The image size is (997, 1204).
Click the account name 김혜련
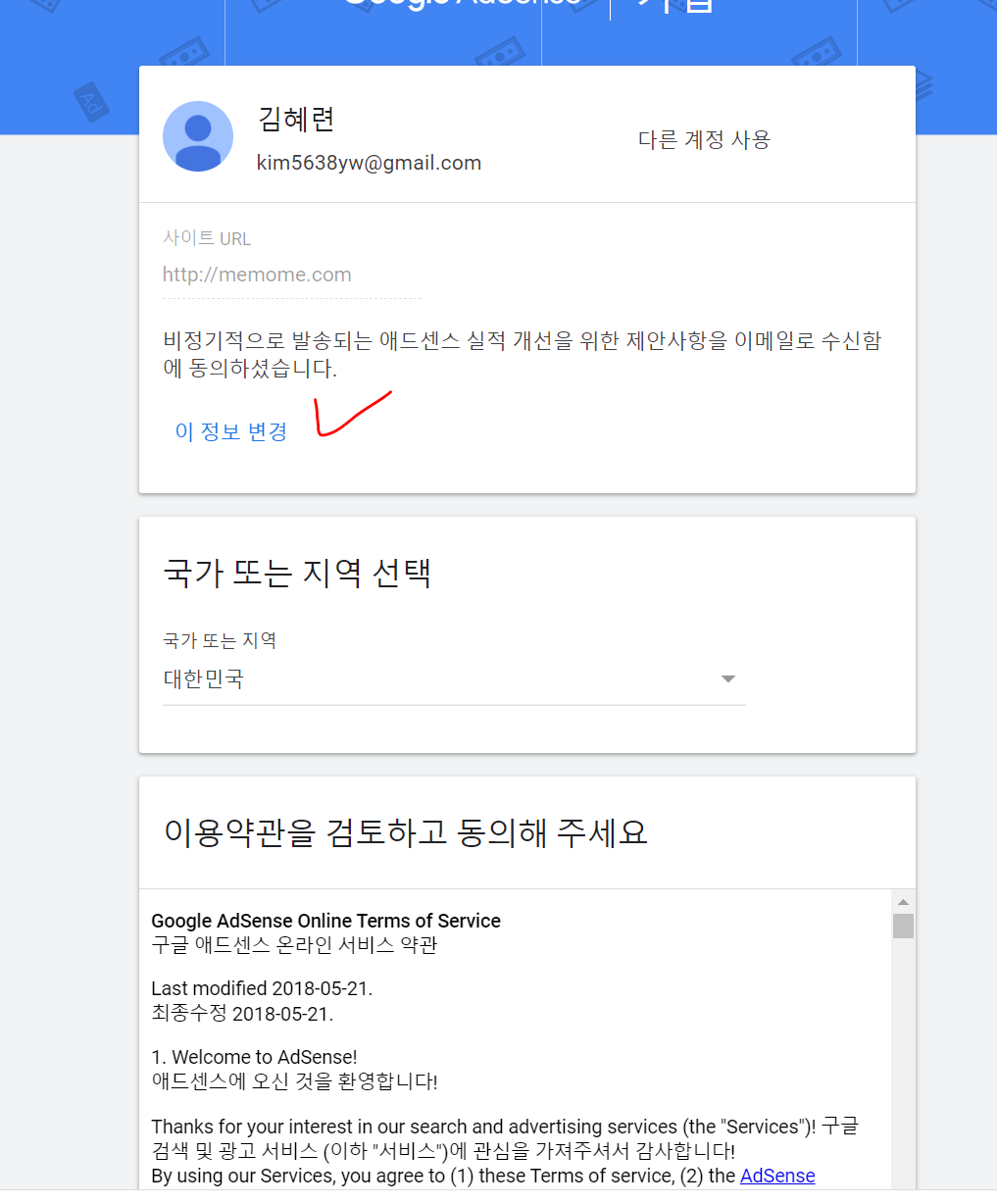pyautogui.click(x=296, y=120)
